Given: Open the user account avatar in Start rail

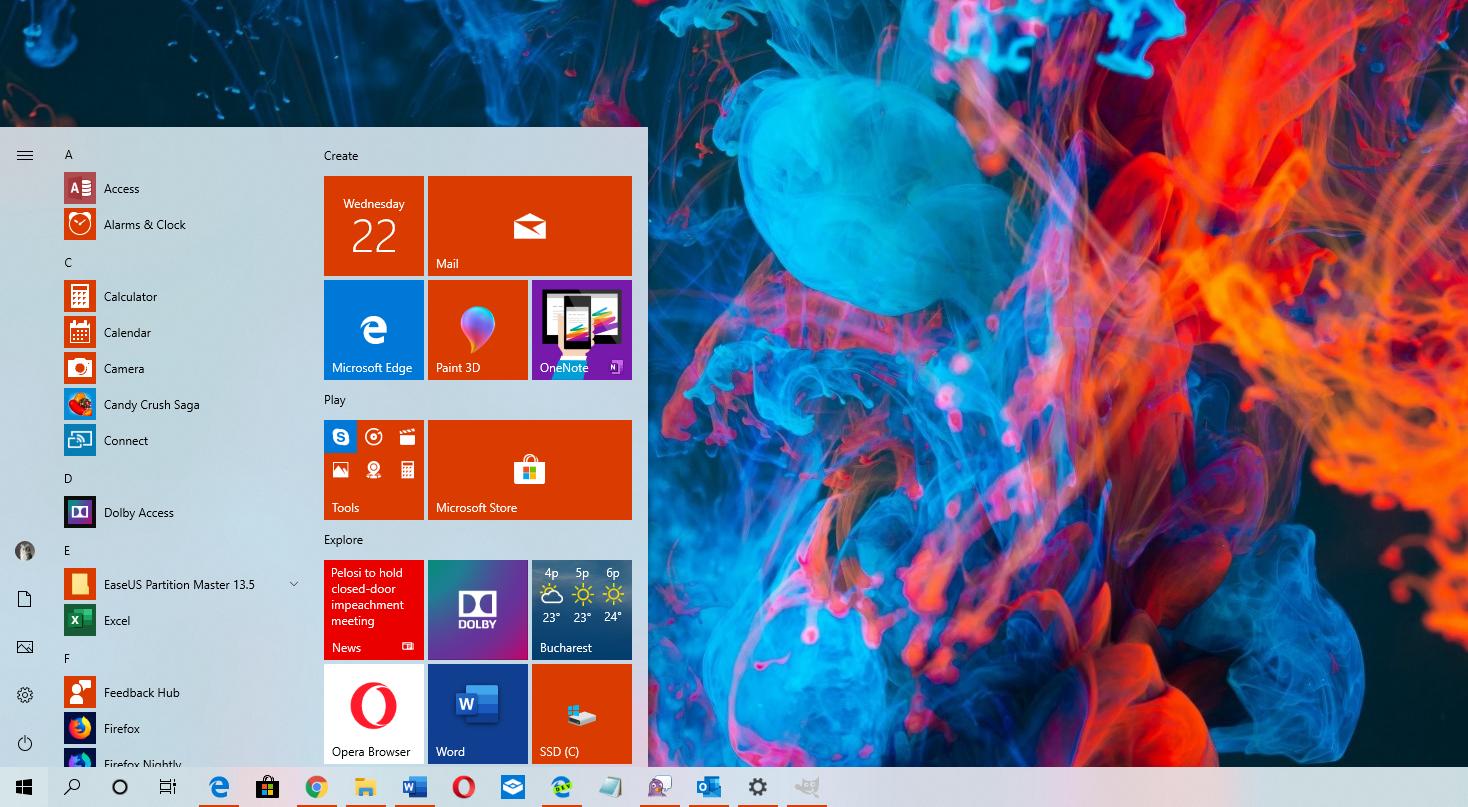Looking at the screenshot, I should click(x=25, y=551).
